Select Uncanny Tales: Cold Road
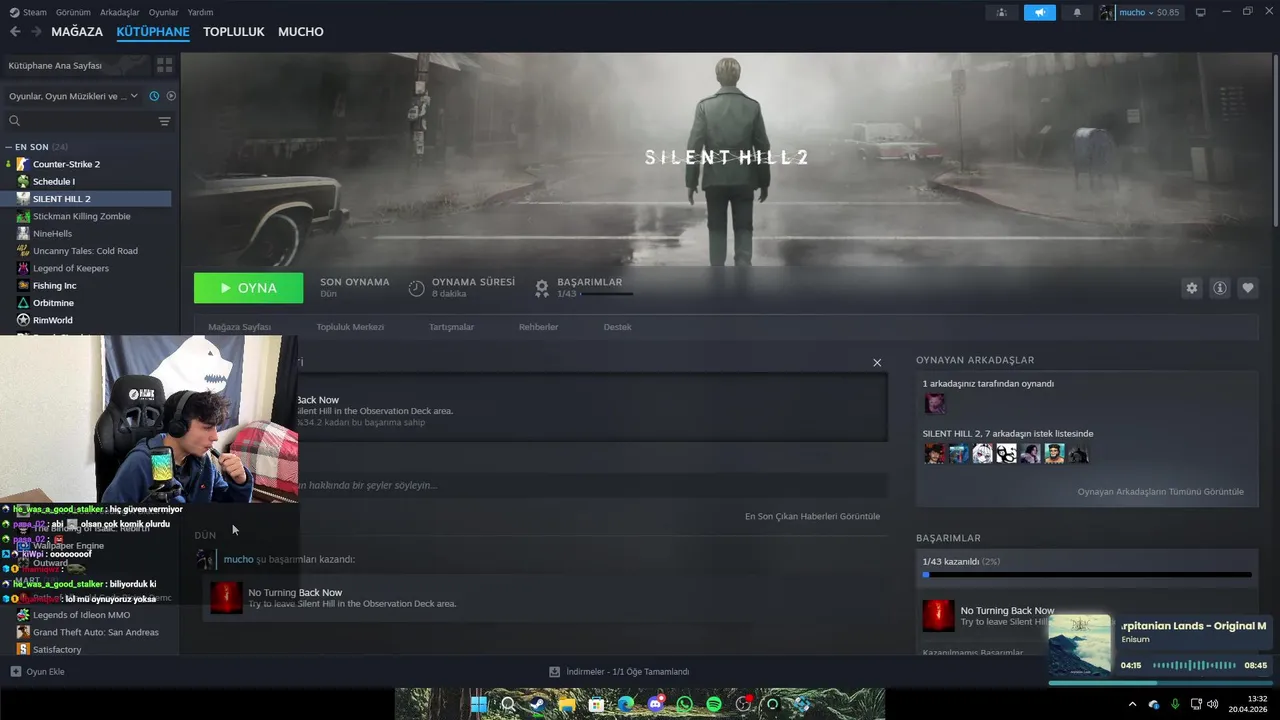The image size is (1280, 720). (x=85, y=251)
